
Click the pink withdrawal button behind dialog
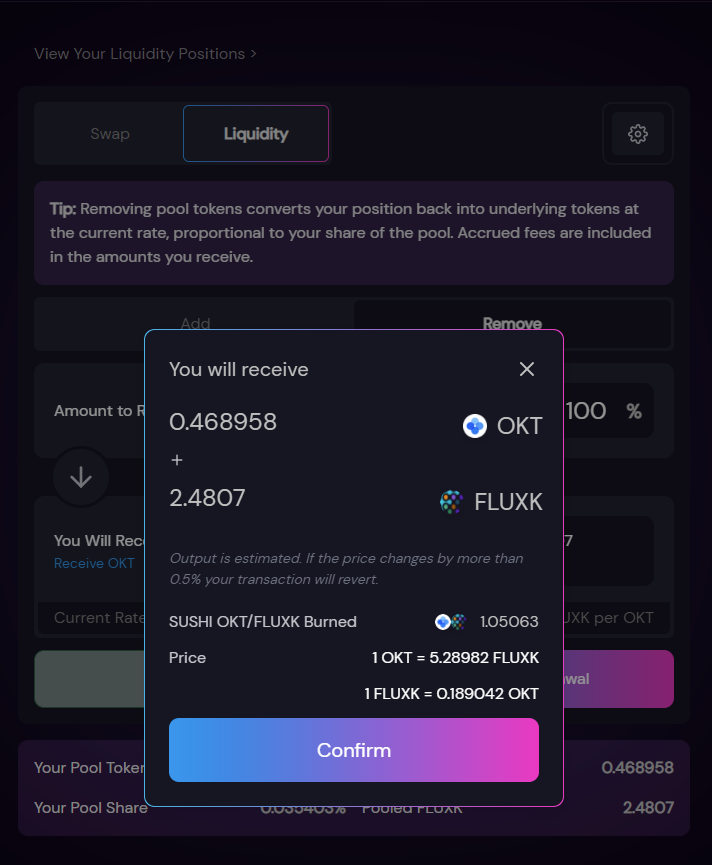[618, 679]
